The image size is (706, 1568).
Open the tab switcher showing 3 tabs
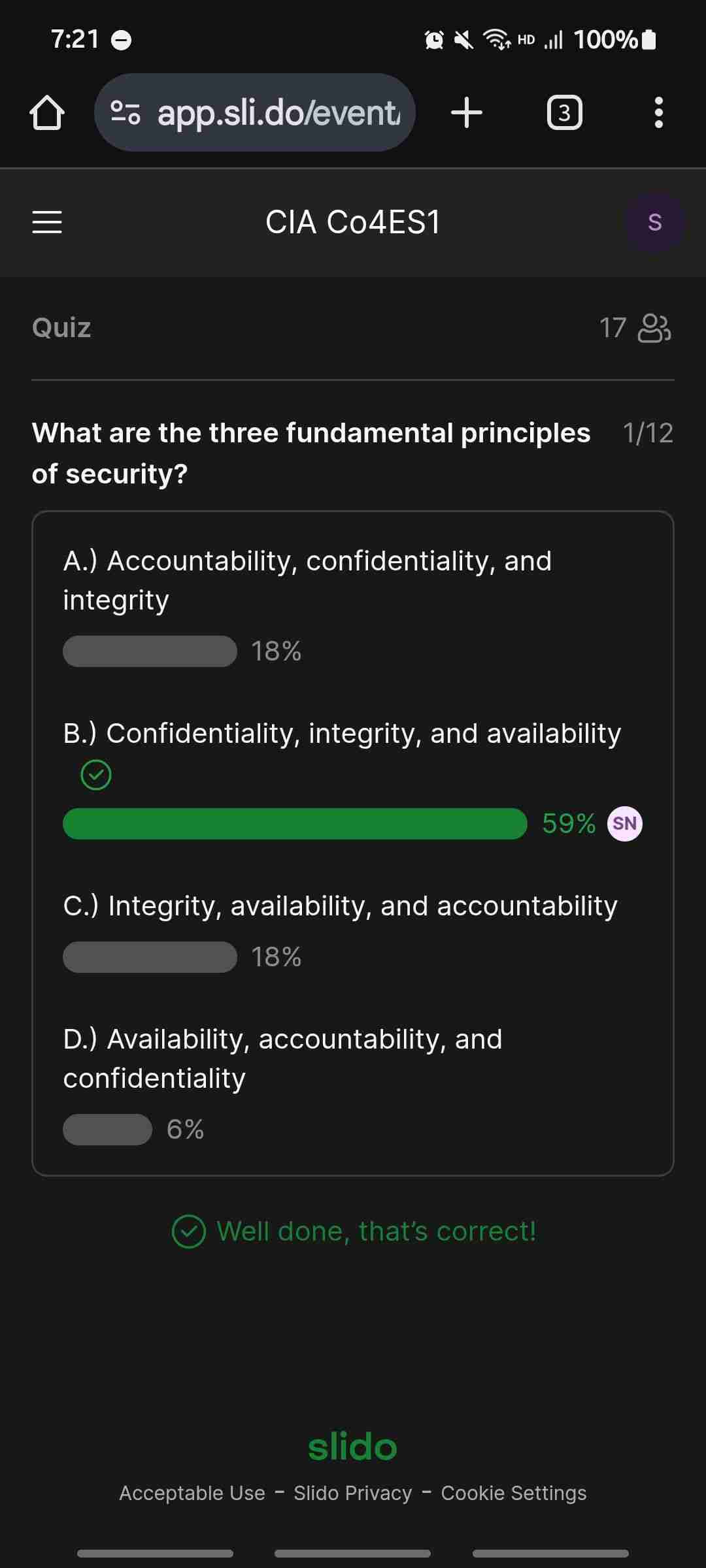coord(564,112)
